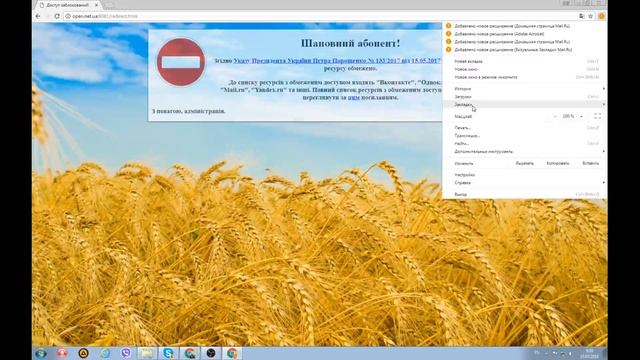Open the pink-red taskbar app icon
The height and width of the screenshot is (360, 640).
[x=62, y=353]
